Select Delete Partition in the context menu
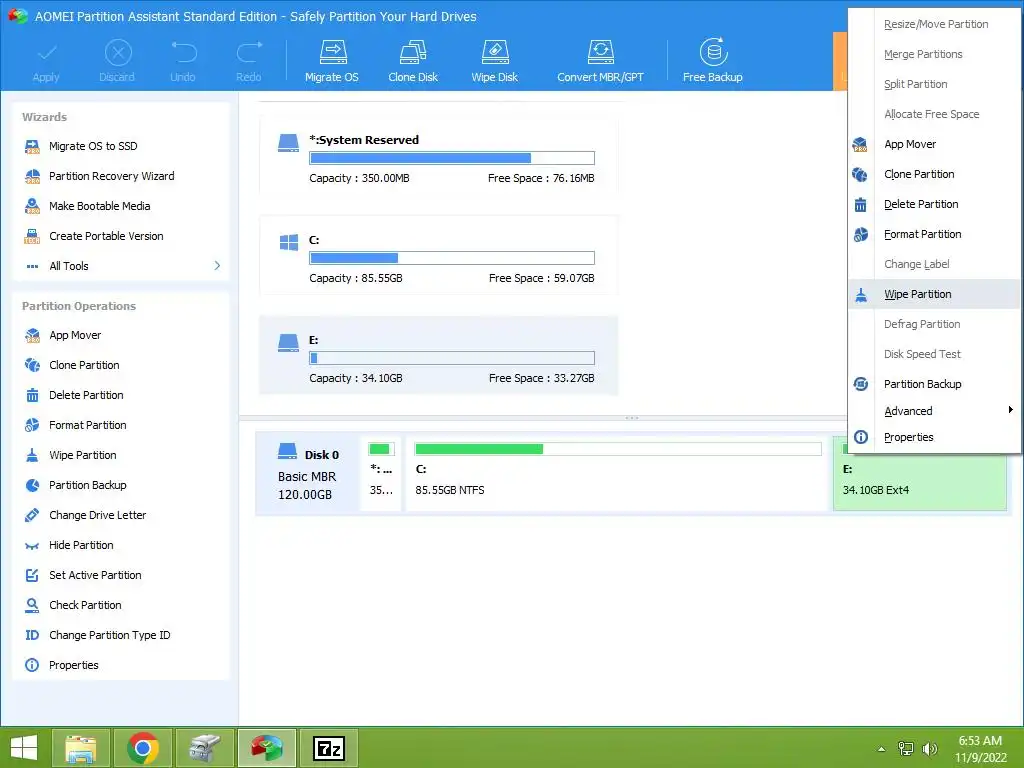Screen dimensions: 1024x768 (935, 204)
